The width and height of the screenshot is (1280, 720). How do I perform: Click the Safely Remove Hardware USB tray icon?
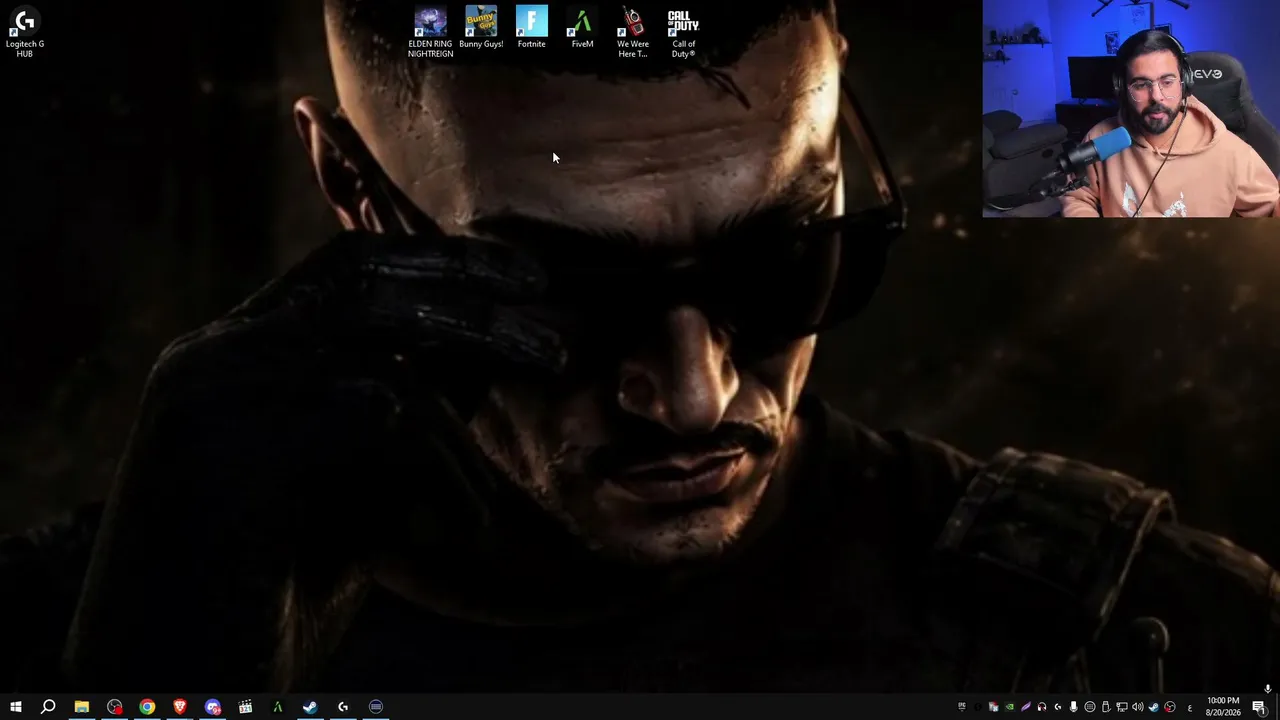click(1105, 708)
